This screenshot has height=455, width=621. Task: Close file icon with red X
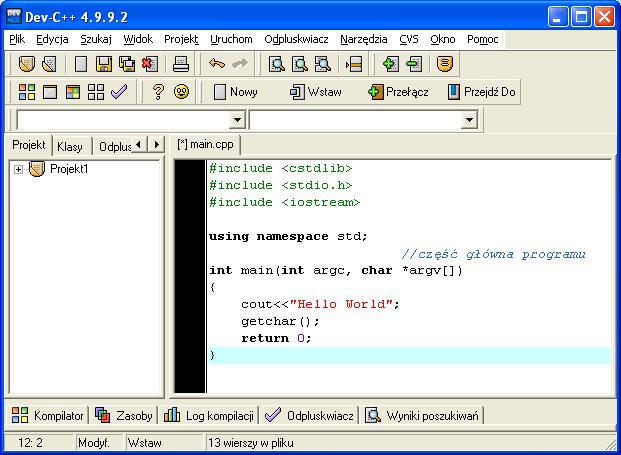click(x=150, y=64)
